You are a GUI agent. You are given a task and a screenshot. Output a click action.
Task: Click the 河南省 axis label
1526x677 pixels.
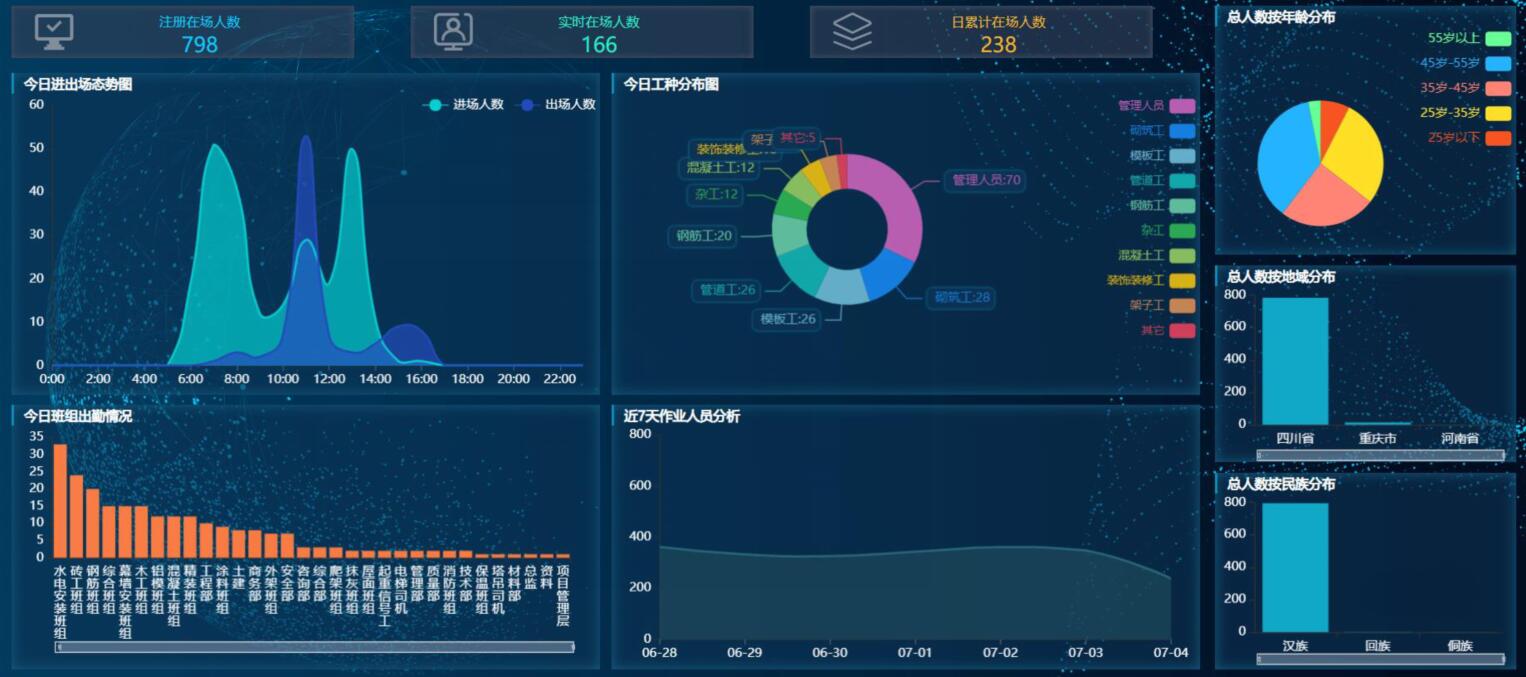tap(1460, 438)
